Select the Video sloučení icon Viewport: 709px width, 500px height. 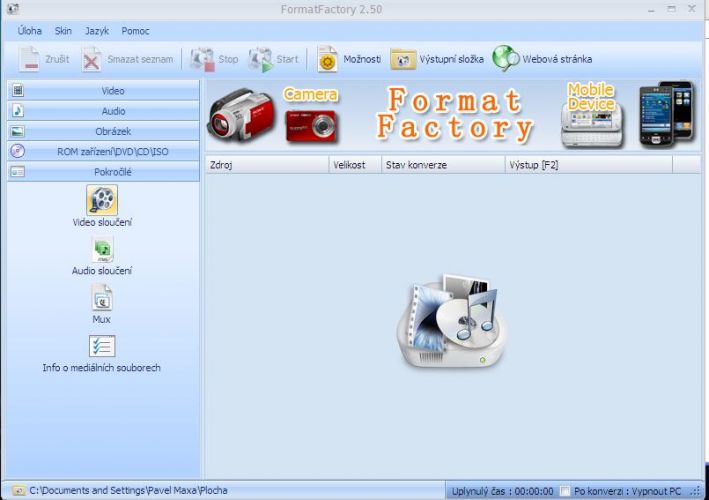[102, 200]
